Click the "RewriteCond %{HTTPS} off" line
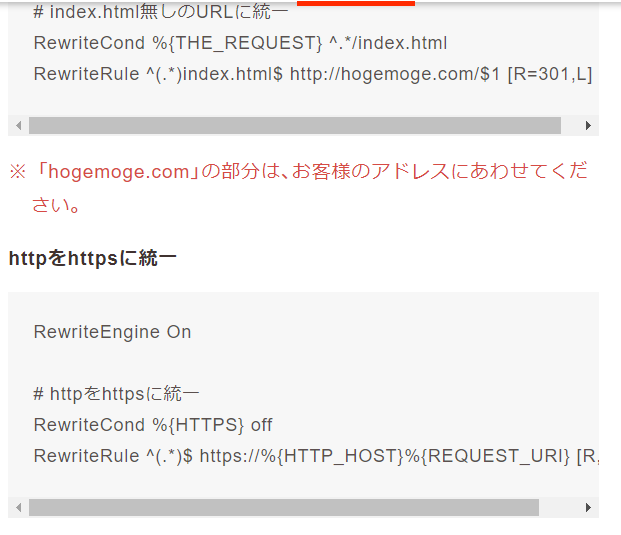Image resolution: width=621 pixels, height=535 pixels. 153,425
